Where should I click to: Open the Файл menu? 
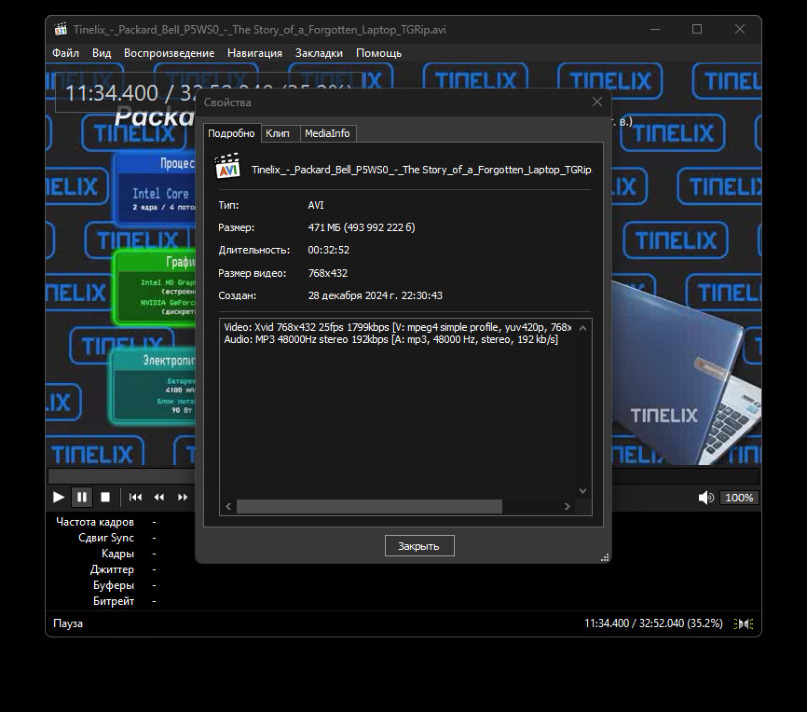pyautogui.click(x=66, y=53)
